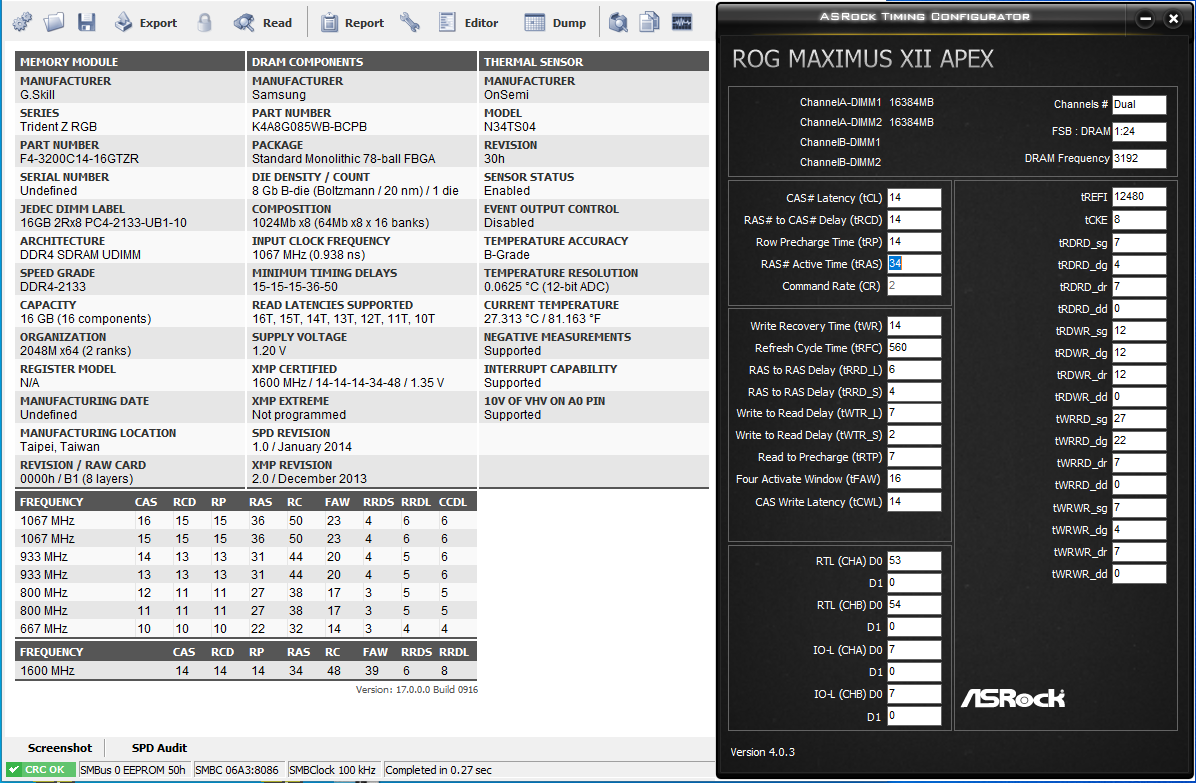The height and width of the screenshot is (783, 1196).
Task: Click the CAS# Latency (tCL) field
Action: [914, 197]
